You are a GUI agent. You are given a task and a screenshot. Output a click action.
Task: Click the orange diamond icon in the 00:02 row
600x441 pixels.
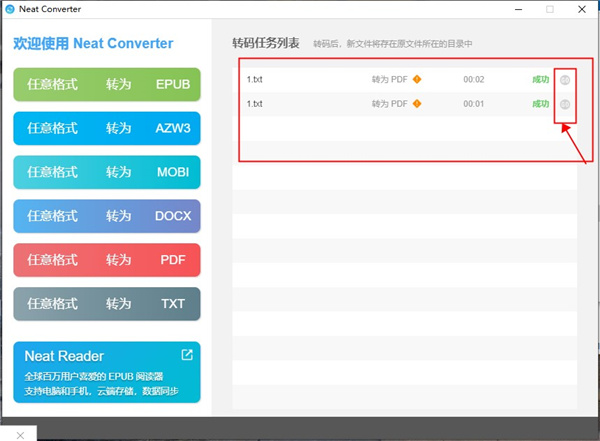tap(417, 79)
